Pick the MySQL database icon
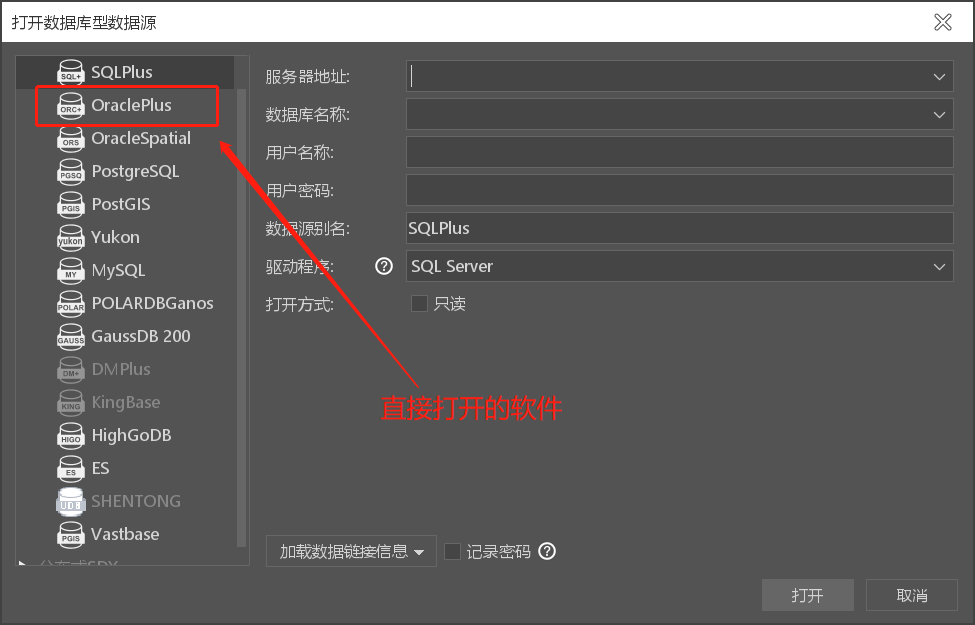Viewport: 975px width, 625px height. [x=70, y=270]
